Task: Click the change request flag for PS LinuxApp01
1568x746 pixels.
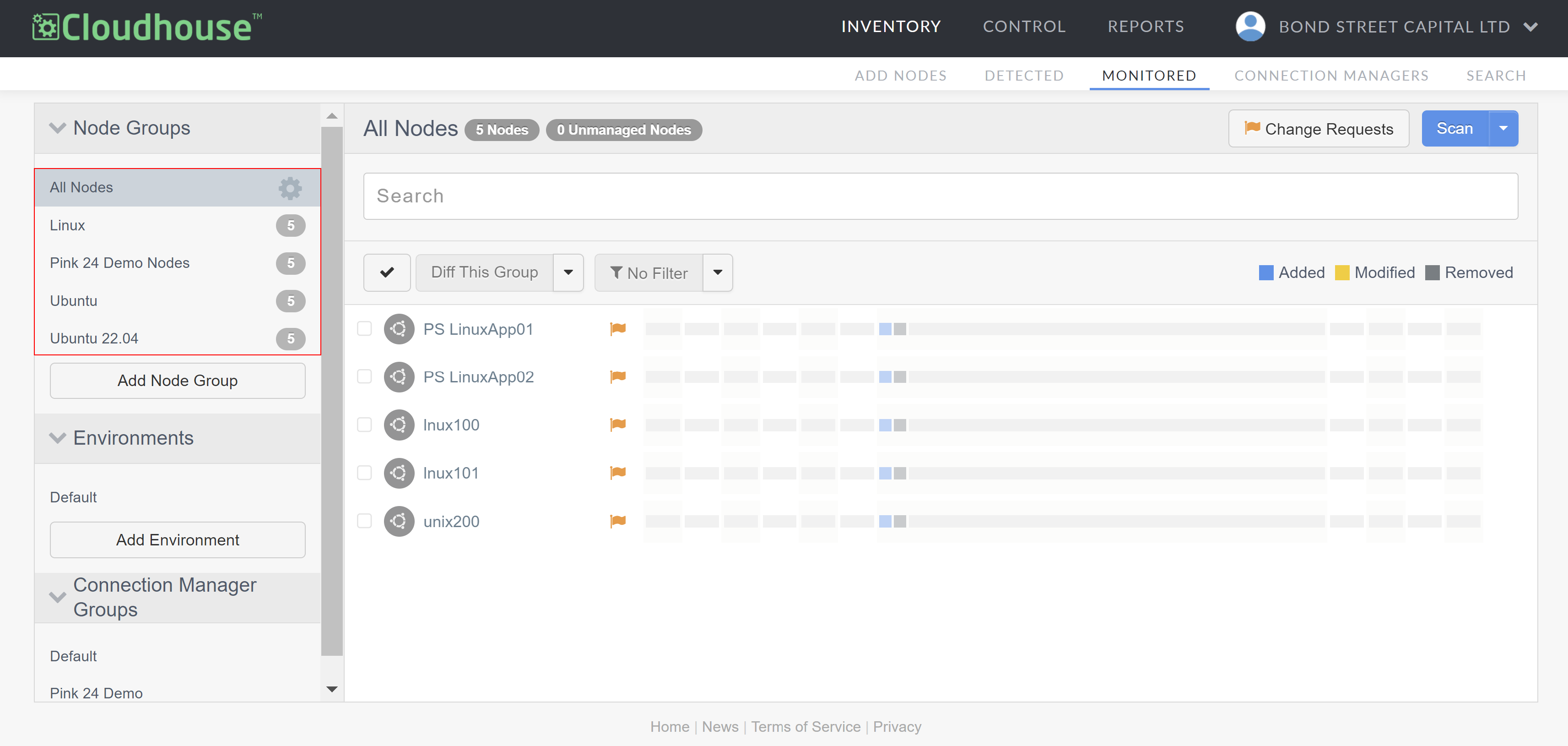Action: coord(618,329)
